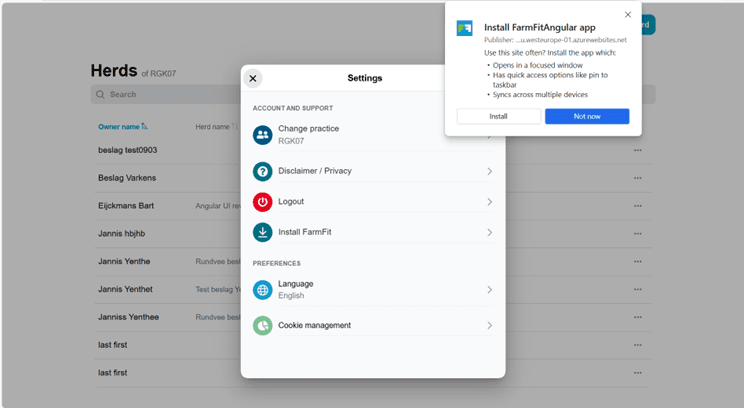Viewport: 744px width, 408px height.
Task: Click the Language globe icon
Action: (x=262, y=290)
